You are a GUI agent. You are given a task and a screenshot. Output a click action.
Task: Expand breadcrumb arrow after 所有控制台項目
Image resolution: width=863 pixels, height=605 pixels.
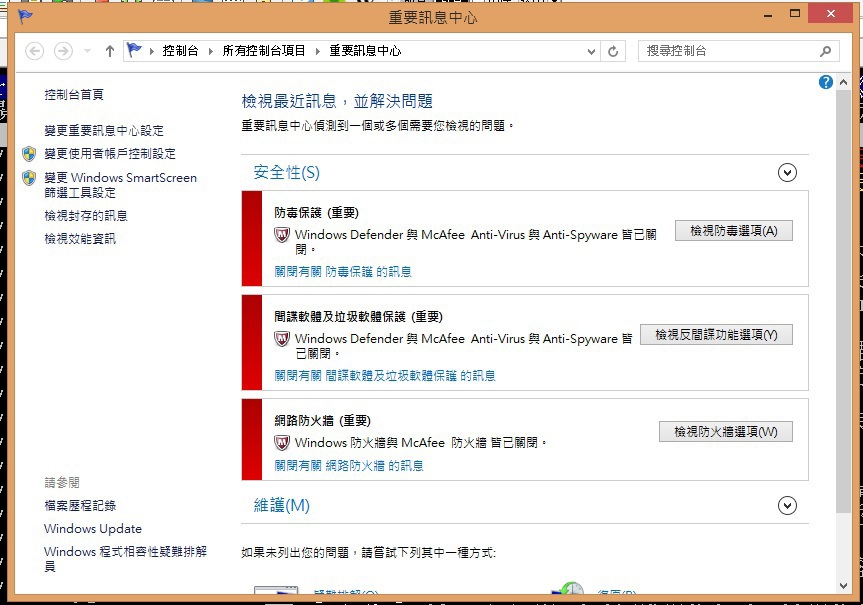tap(318, 51)
